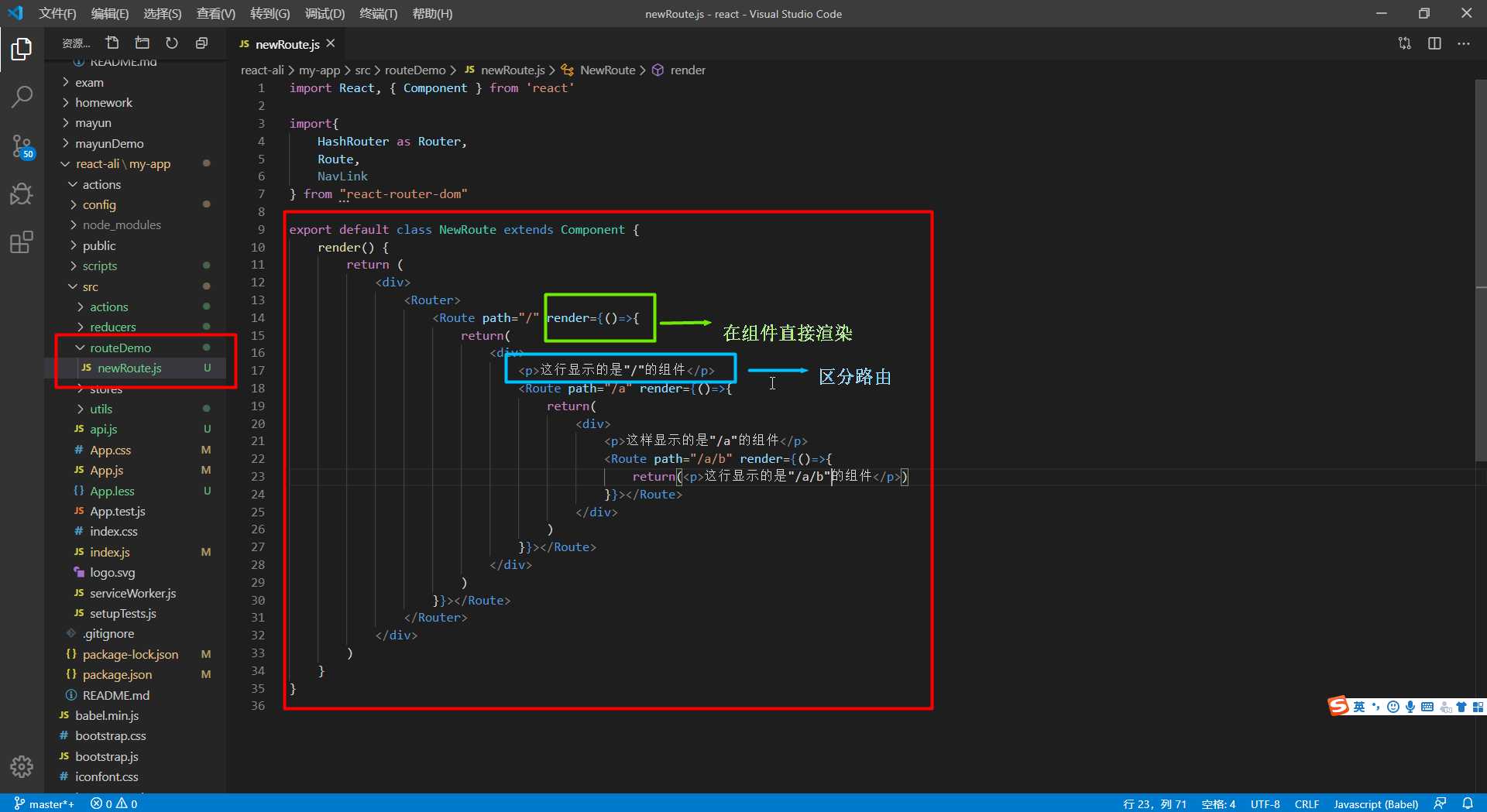1487x812 pixels.
Task: Collapse the routeDemo folder
Action: click(x=136, y=348)
